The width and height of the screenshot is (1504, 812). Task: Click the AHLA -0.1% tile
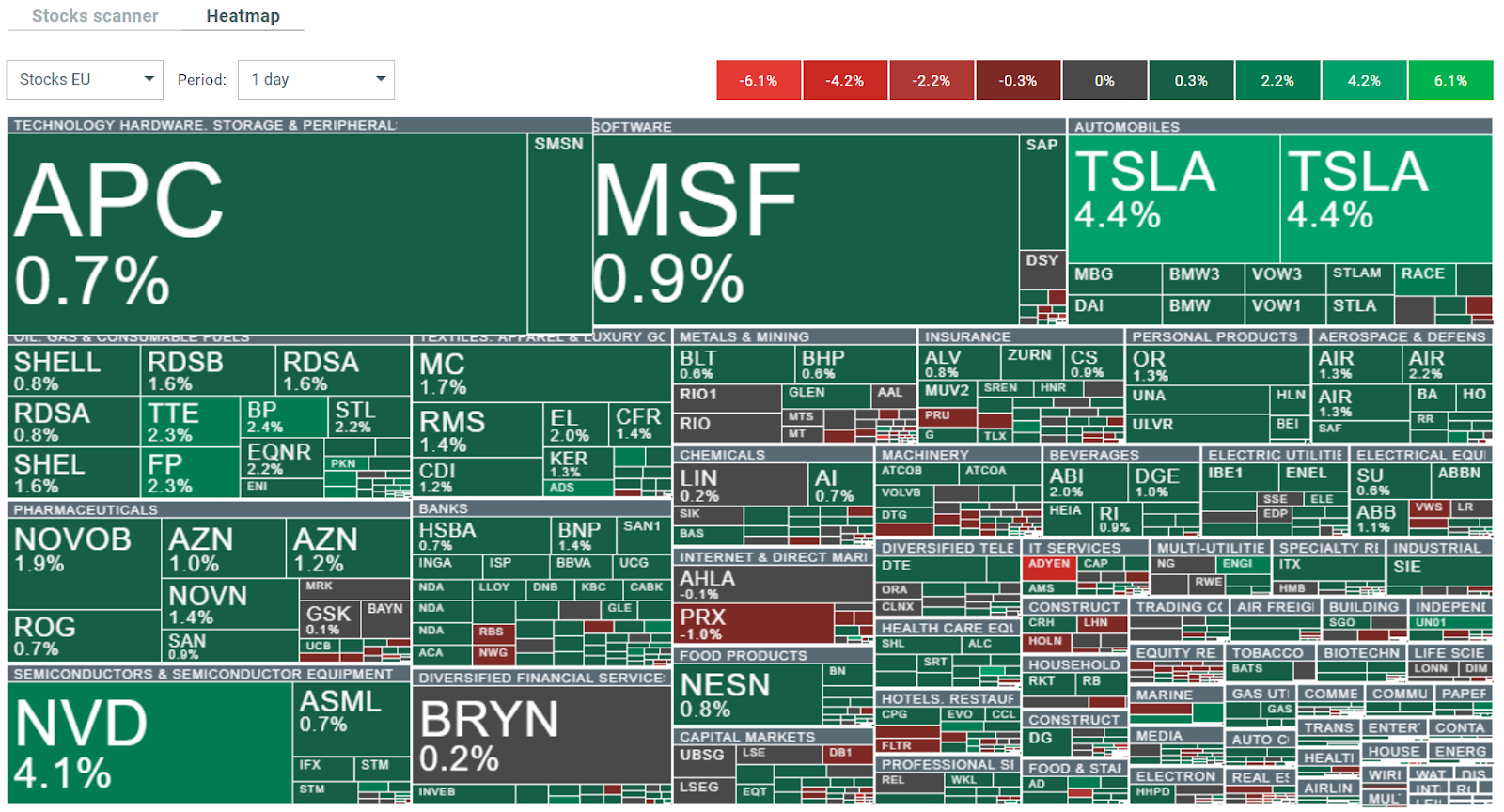(x=774, y=584)
